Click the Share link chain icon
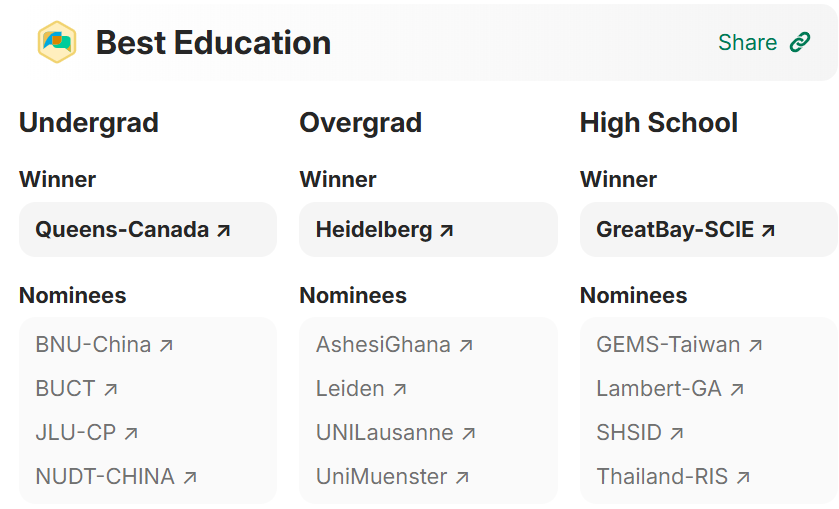The width and height of the screenshot is (839, 509). click(800, 42)
